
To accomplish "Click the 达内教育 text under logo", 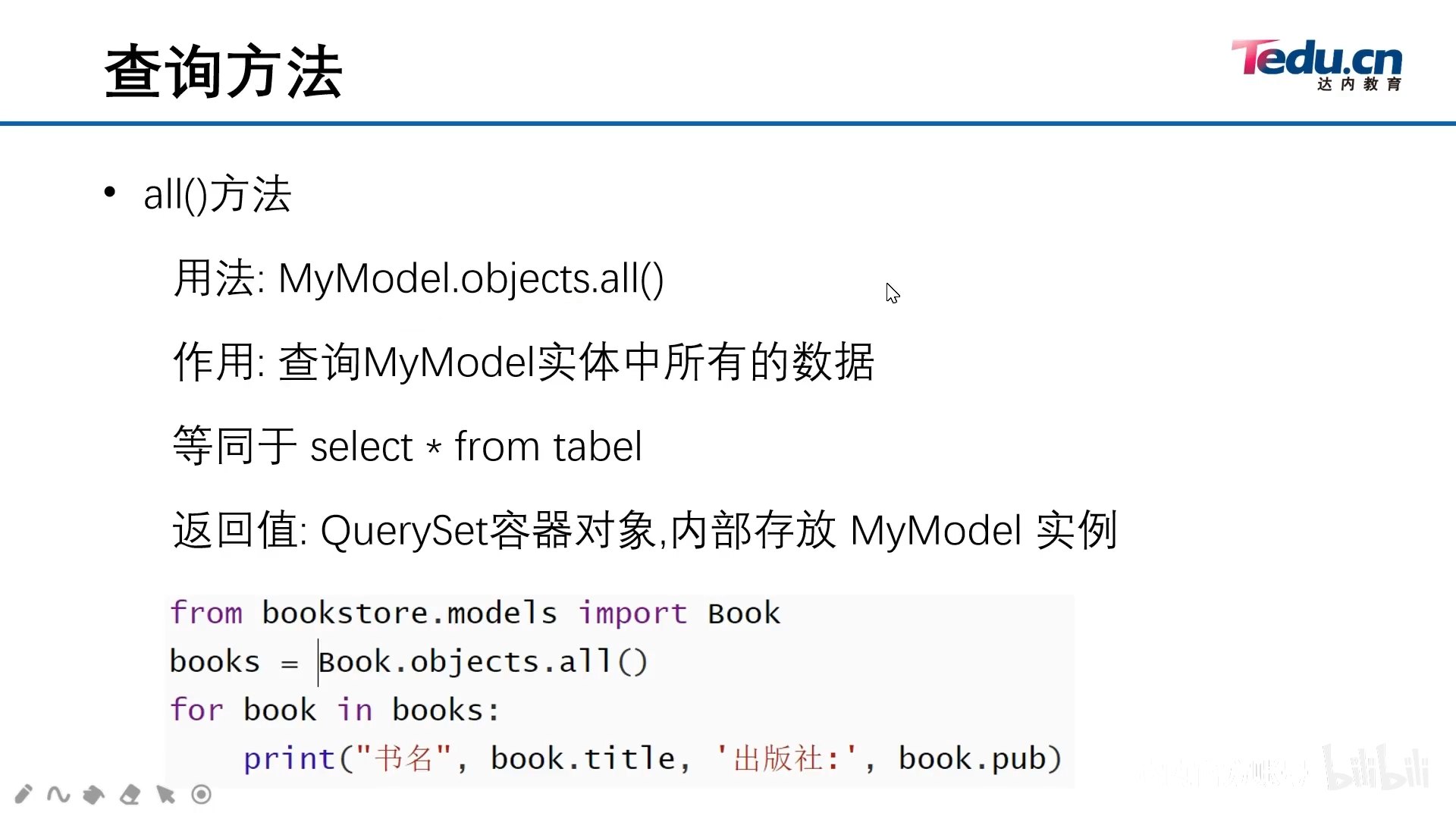I will click(1359, 84).
